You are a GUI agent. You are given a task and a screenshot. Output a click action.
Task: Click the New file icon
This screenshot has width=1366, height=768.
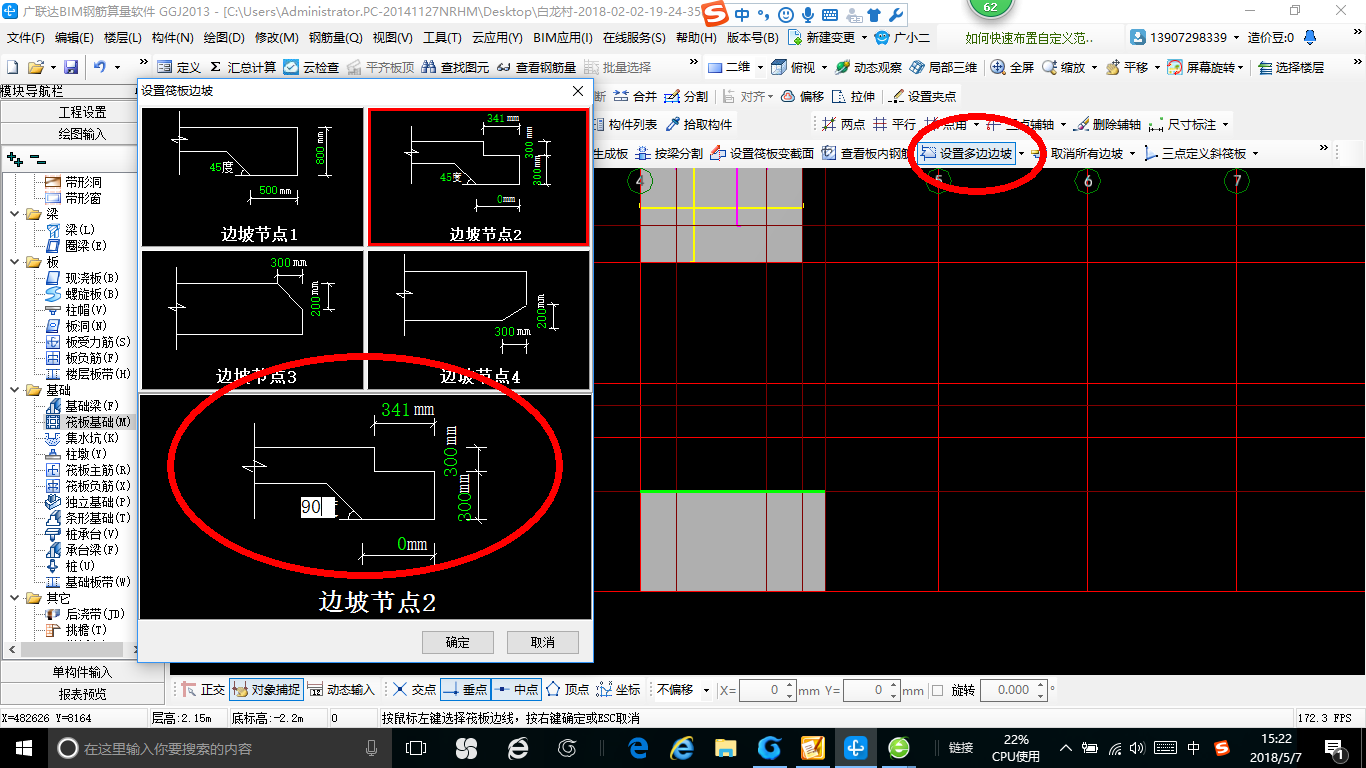[x=12, y=67]
